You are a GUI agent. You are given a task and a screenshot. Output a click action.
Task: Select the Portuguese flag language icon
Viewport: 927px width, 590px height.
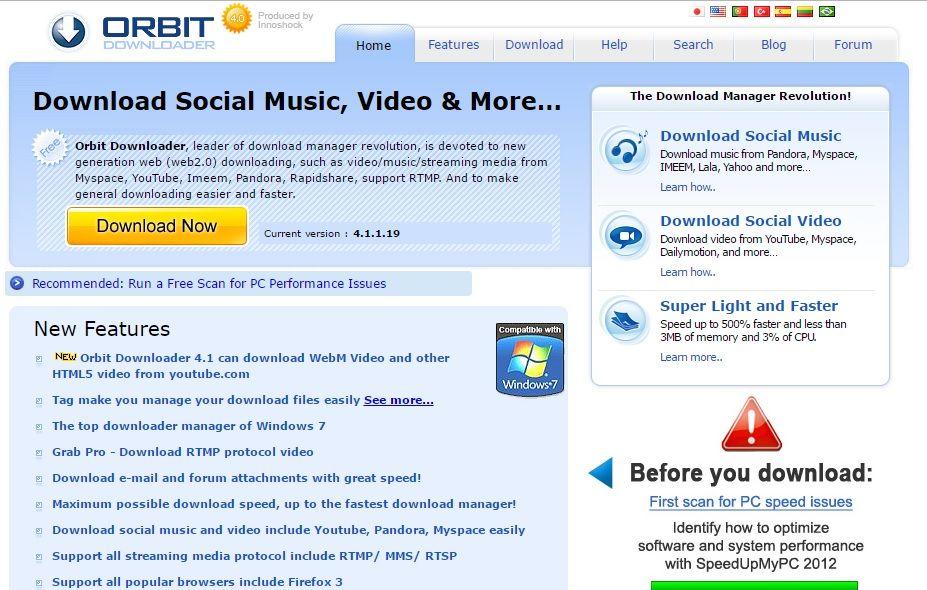point(740,11)
